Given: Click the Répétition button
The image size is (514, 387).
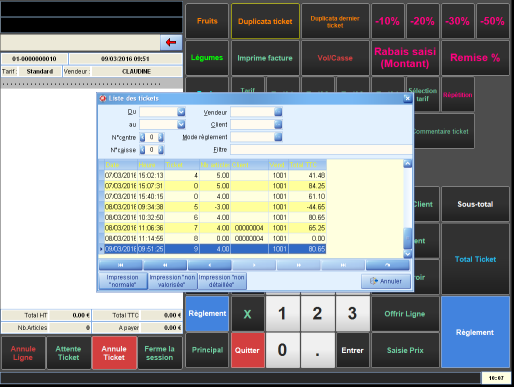Looking at the screenshot, I should coord(458,95).
